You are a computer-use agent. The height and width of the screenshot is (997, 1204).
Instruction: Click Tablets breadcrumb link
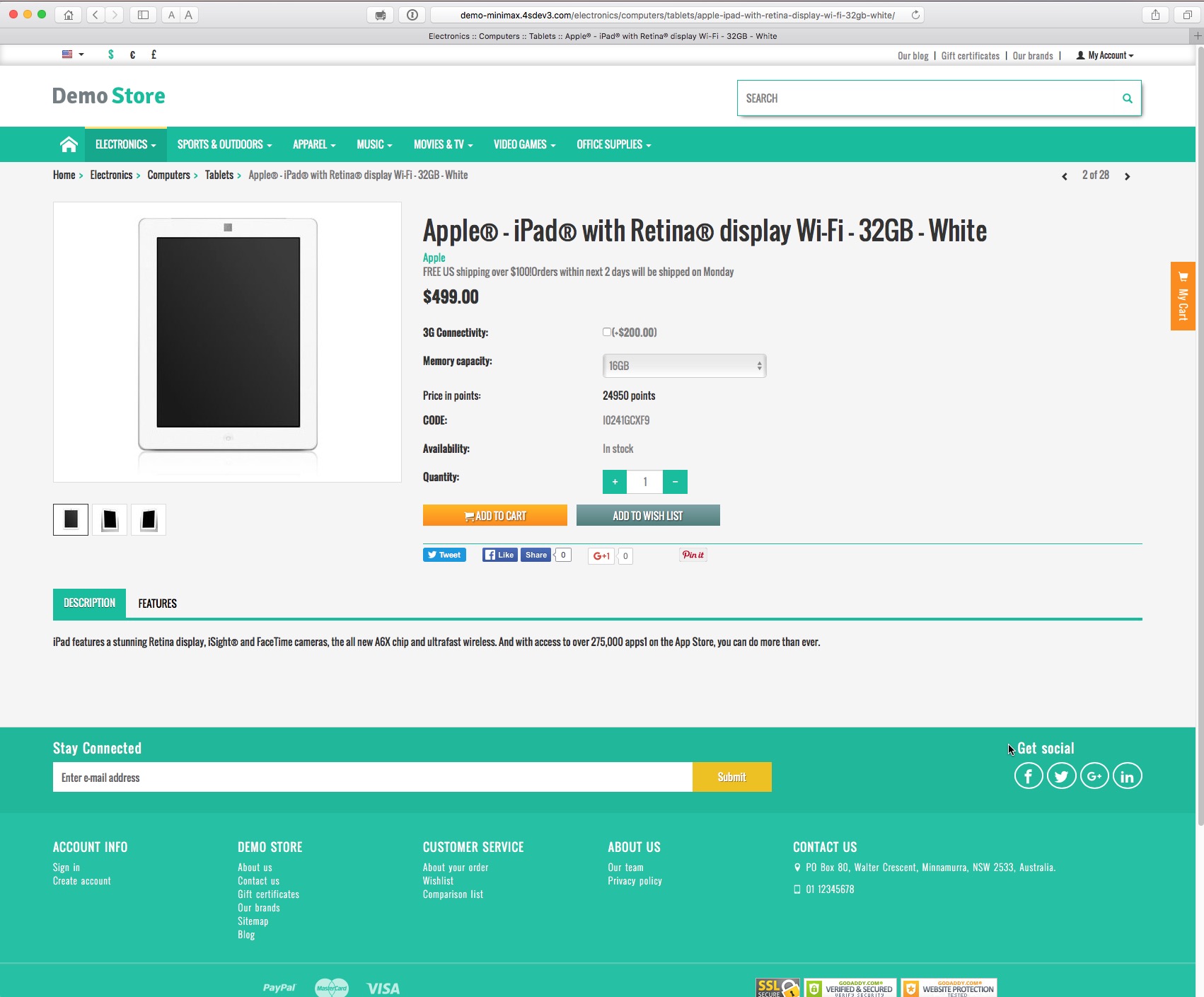point(219,175)
